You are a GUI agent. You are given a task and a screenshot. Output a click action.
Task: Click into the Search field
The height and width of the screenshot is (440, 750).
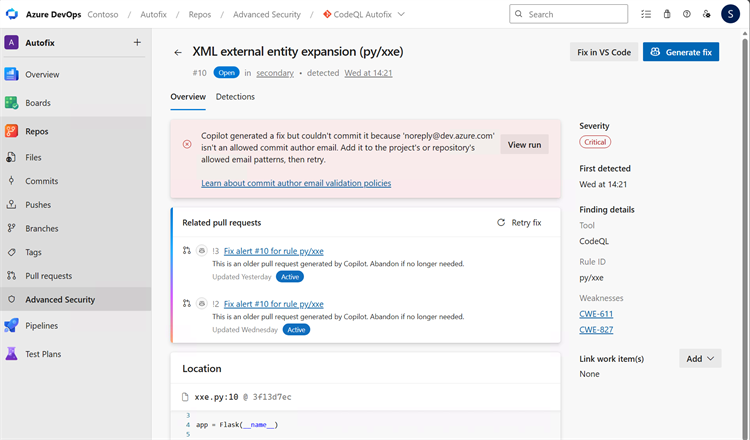(569, 14)
